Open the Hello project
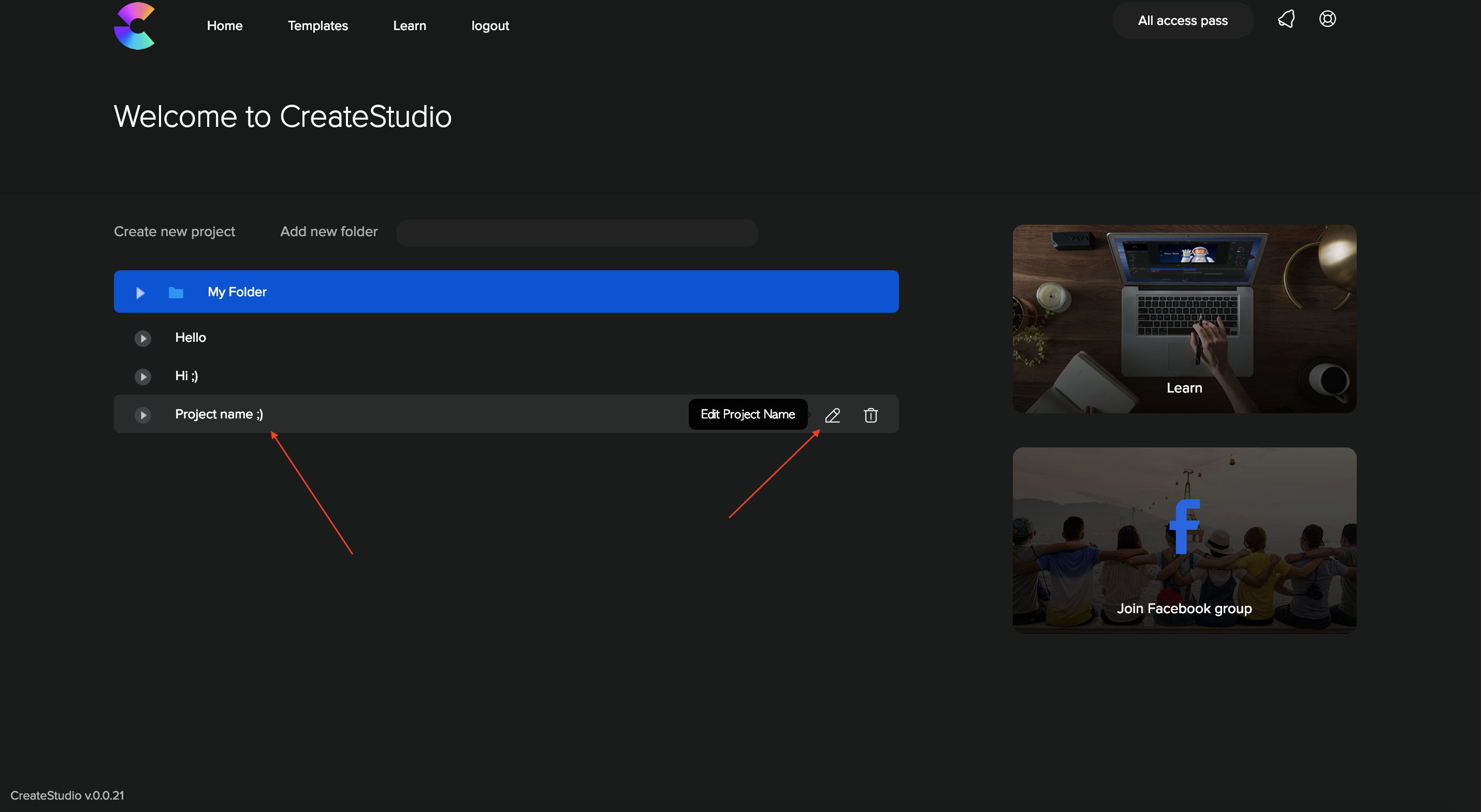This screenshot has width=1481, height=812. [x=190, y=338]
